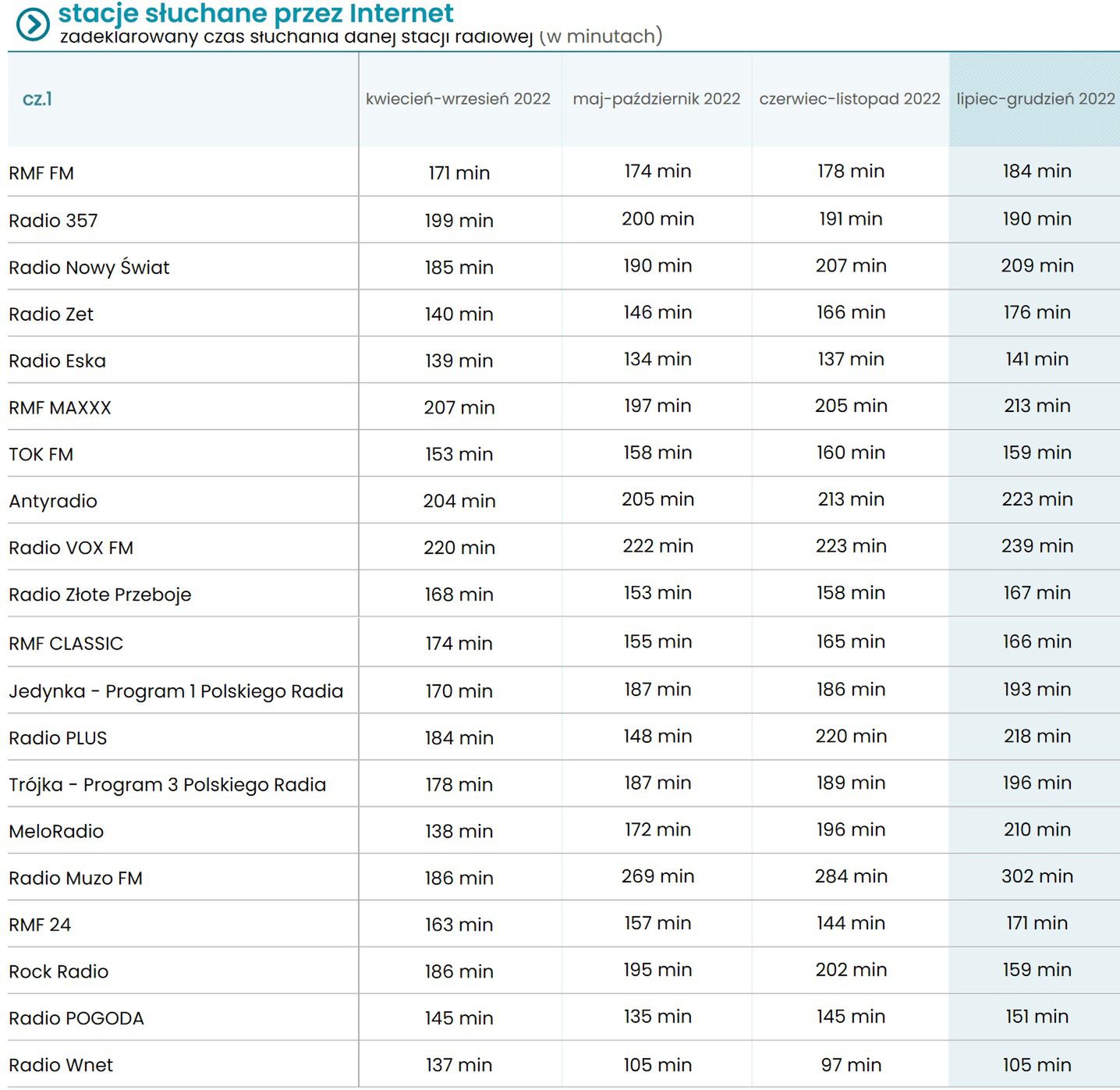Click "Jedynka - Program 1 Polskiego Radia" label
Image resolution: width=1120 pixels, height=1090 pixels.
[175, 691]
